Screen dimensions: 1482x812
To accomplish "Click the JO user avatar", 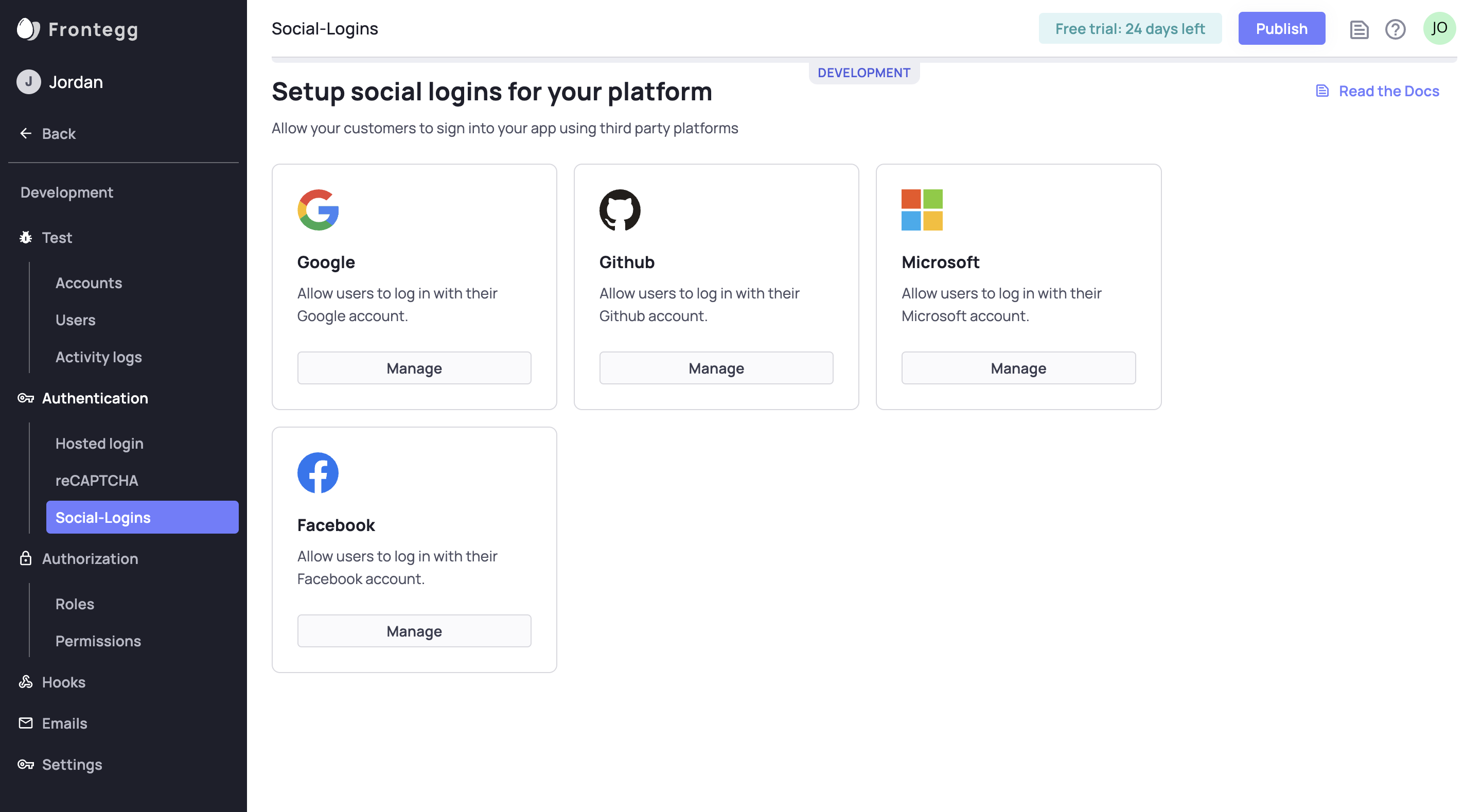I will click(1439, 28).
